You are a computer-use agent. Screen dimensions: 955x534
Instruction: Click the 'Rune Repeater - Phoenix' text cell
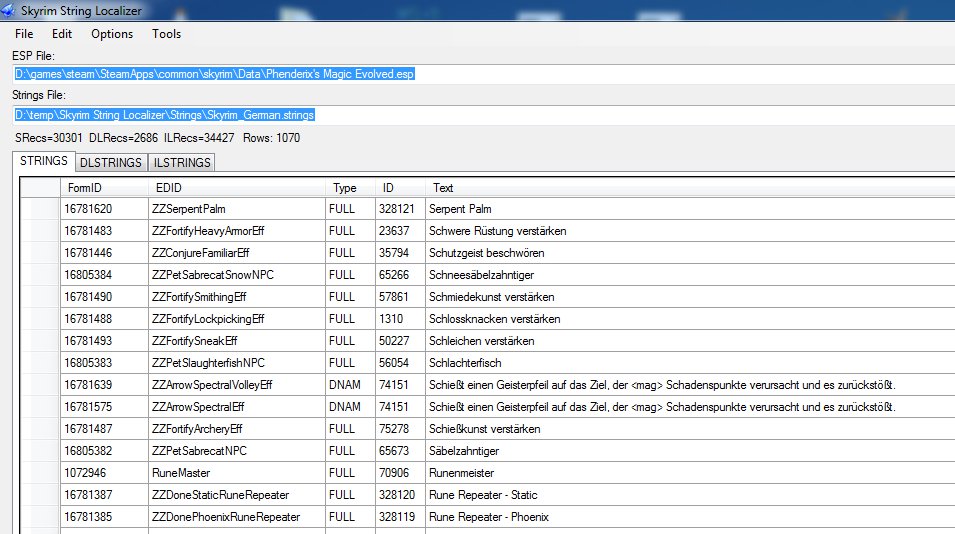(489, 517)
